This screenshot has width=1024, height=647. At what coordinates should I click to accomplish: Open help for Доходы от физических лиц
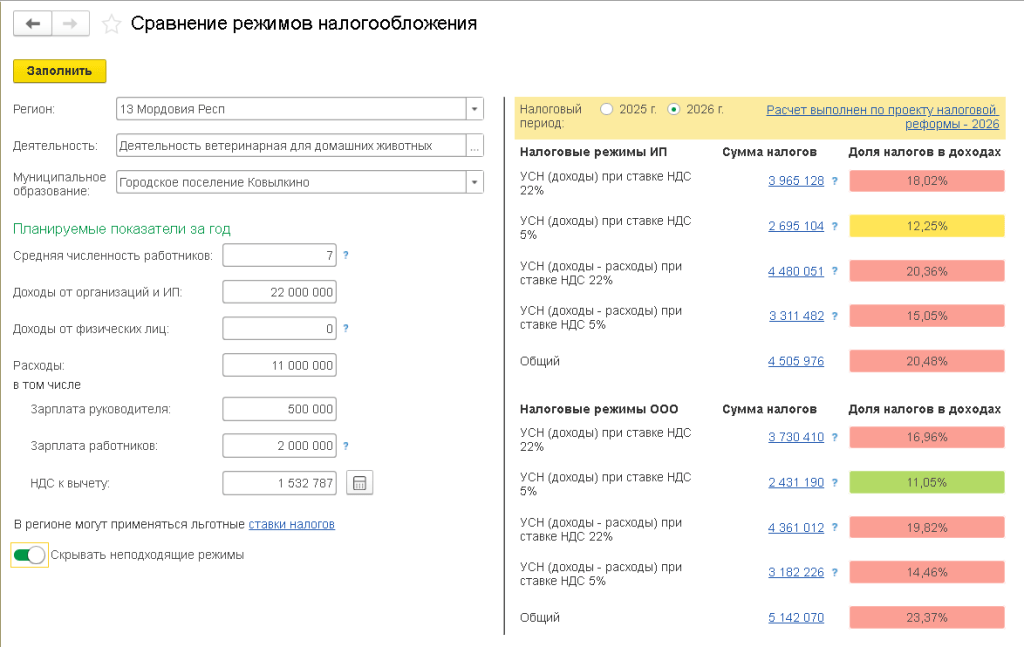tap(346, 328)
